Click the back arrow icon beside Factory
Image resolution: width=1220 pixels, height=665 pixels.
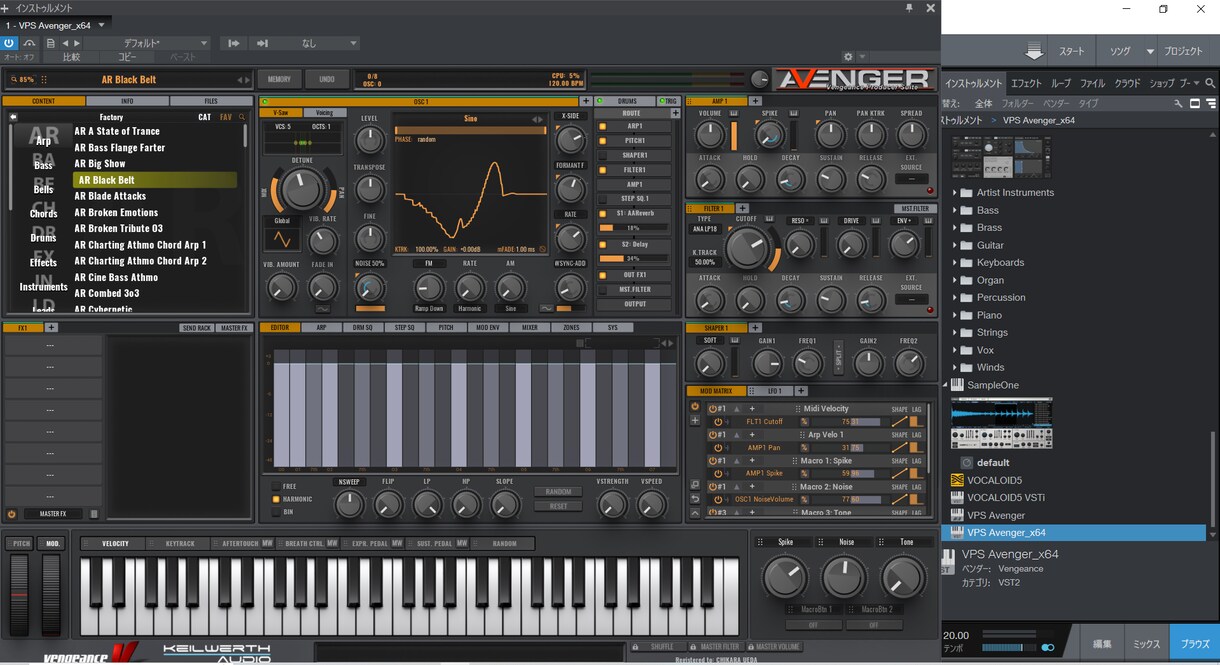tap(14, 117)
